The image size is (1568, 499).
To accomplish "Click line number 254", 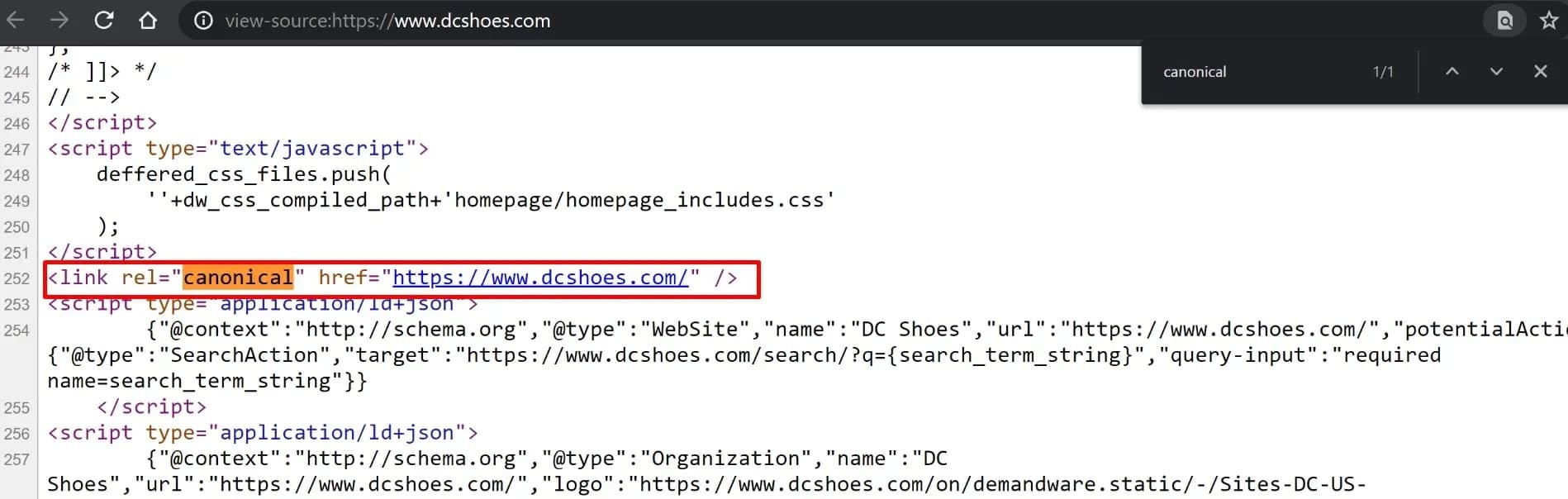I will (x=17, y=330).
